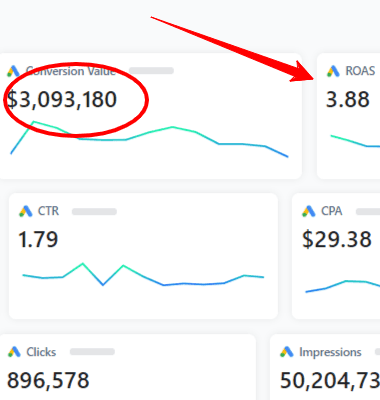Select the Clicks label

pos(41,352)
